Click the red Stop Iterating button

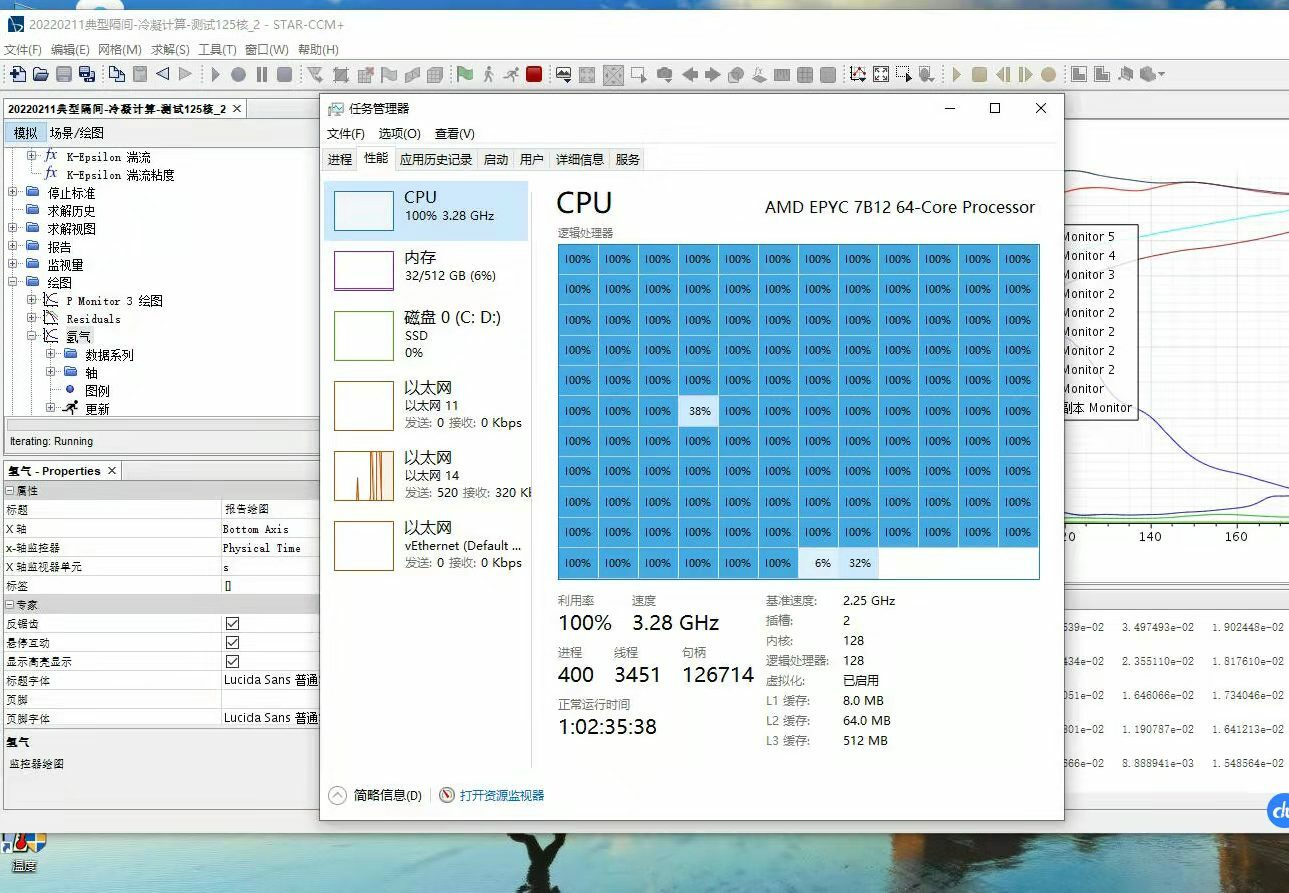pos(534,74)
